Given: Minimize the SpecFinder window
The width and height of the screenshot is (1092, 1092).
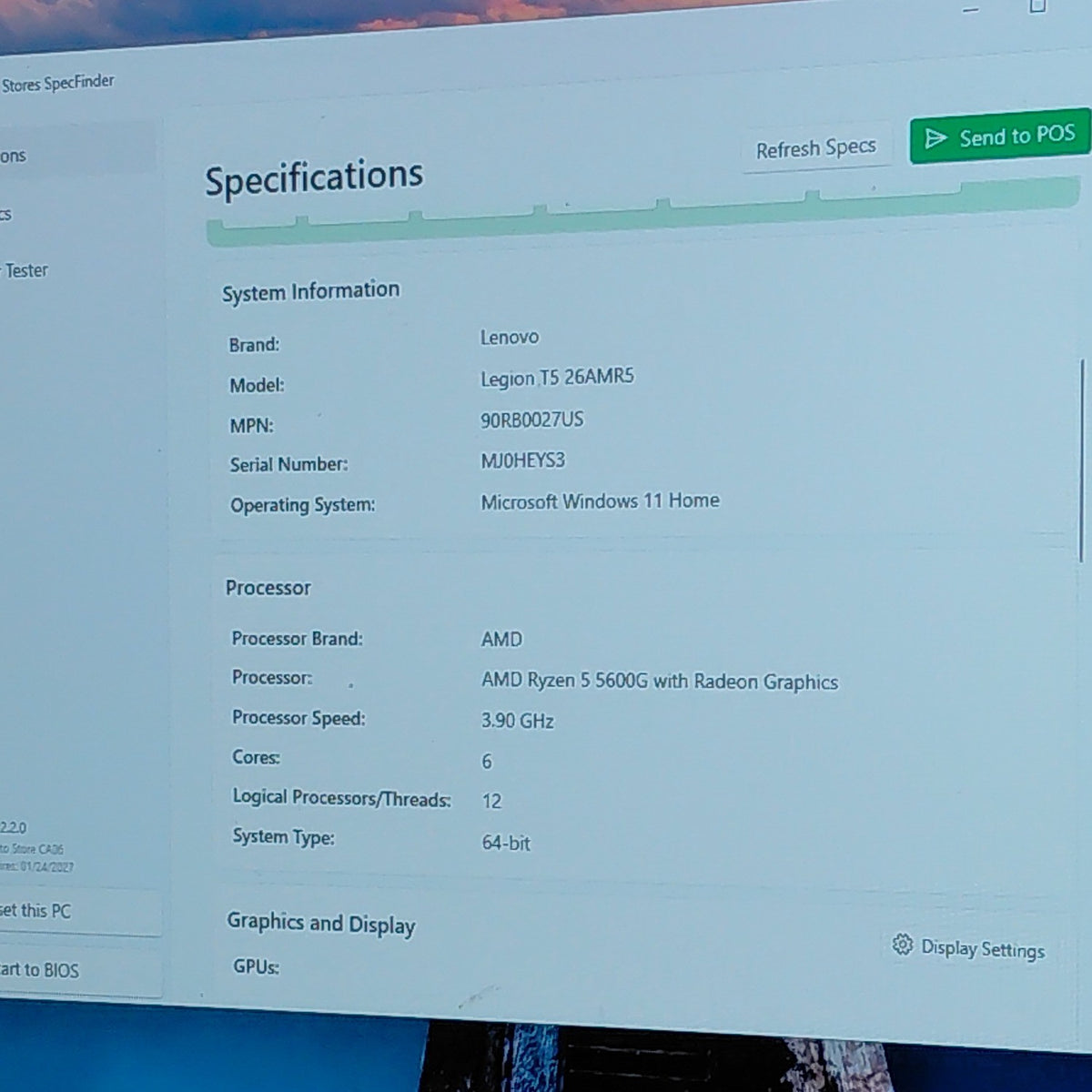Looking at the screenshot, I should [971, 10].
